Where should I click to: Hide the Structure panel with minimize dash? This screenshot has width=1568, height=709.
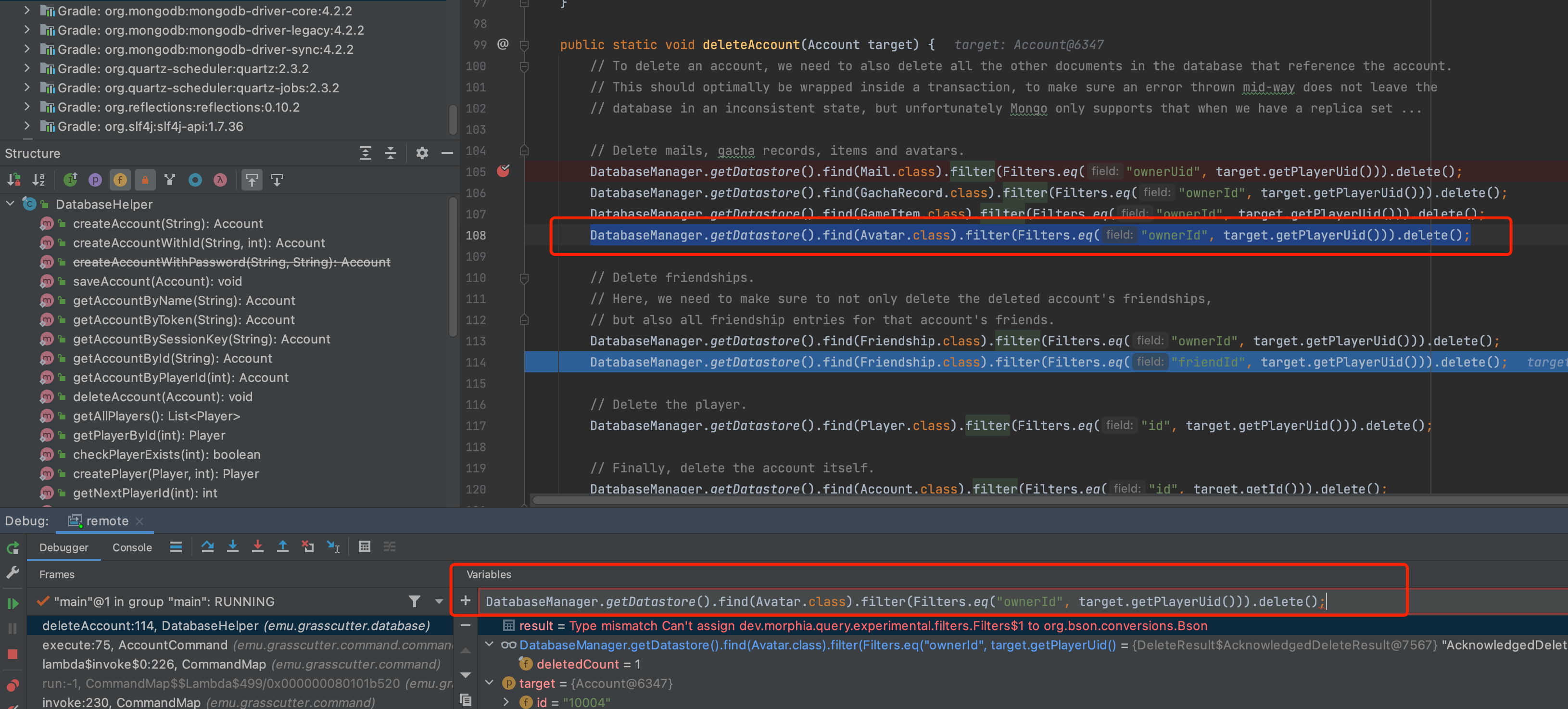tap(447, 153)
